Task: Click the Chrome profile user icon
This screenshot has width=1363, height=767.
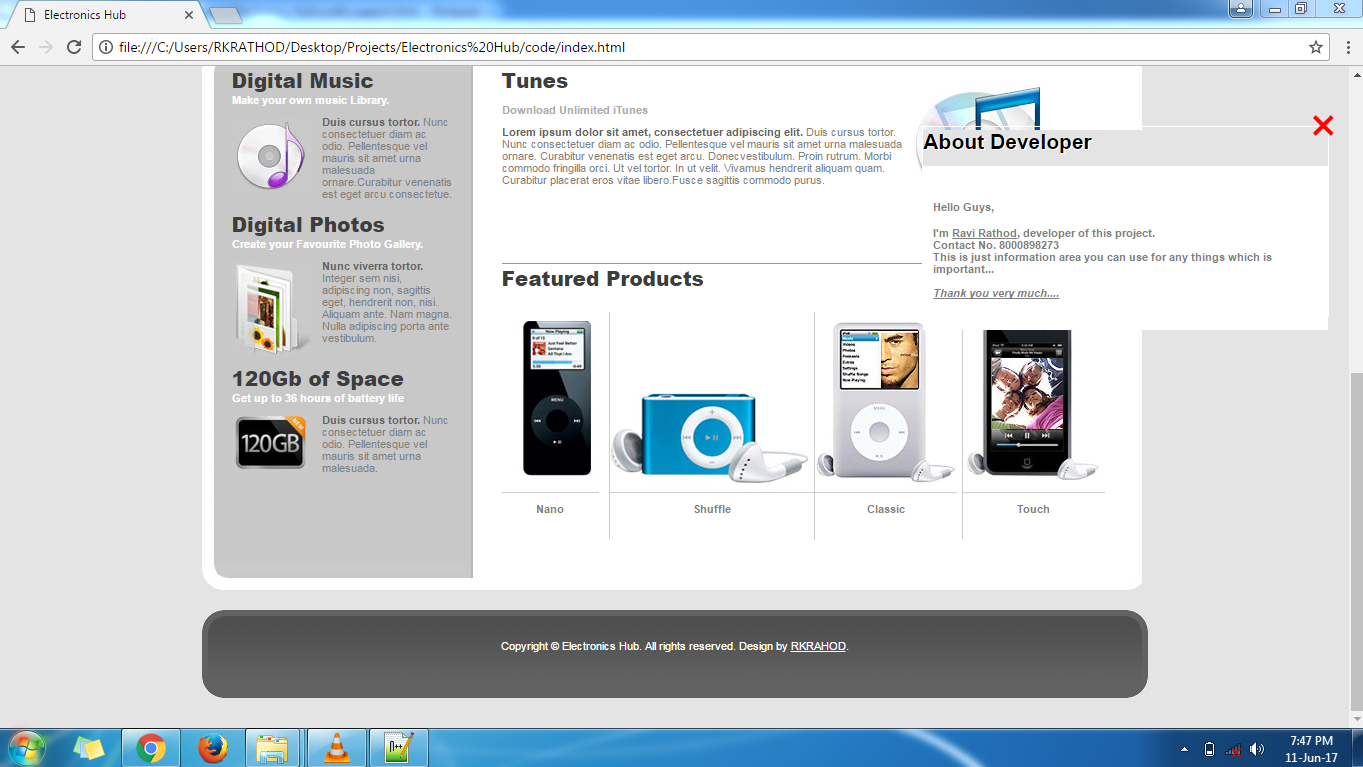Action: coord(1241,9)
